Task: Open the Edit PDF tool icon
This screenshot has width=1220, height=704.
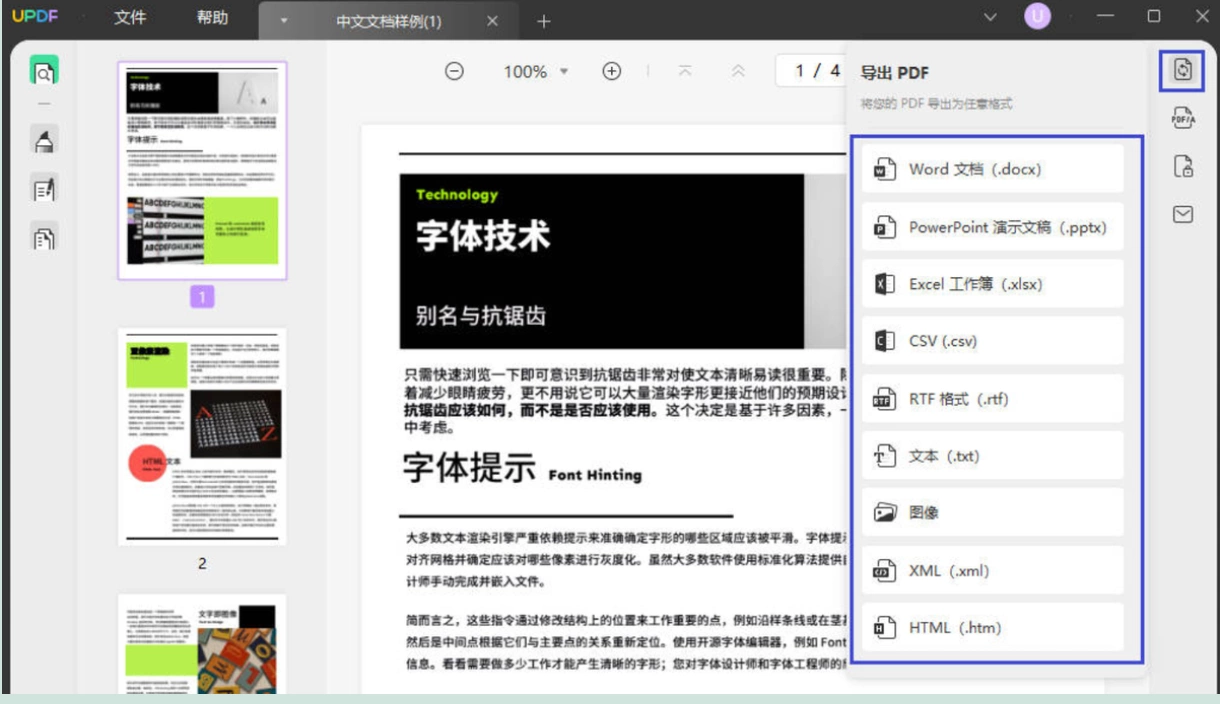Action: coord(44,189)
